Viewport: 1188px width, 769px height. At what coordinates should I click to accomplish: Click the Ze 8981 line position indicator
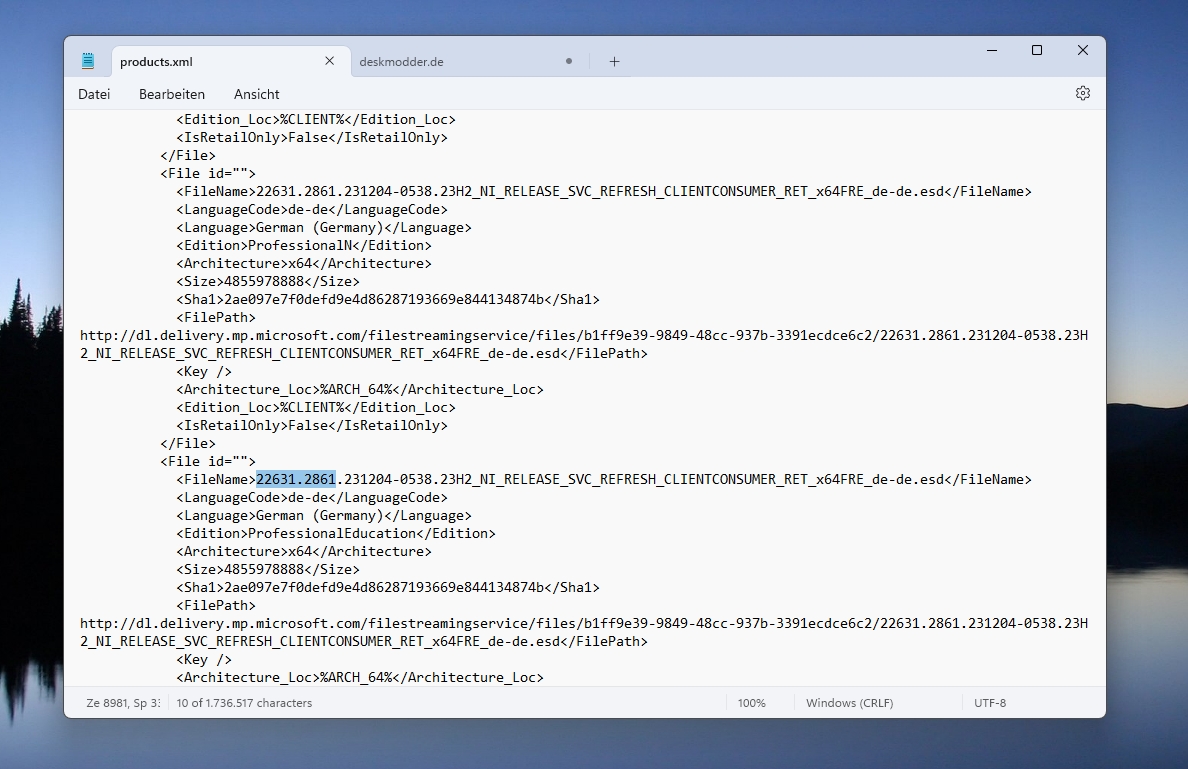click(x=123, y=703)
